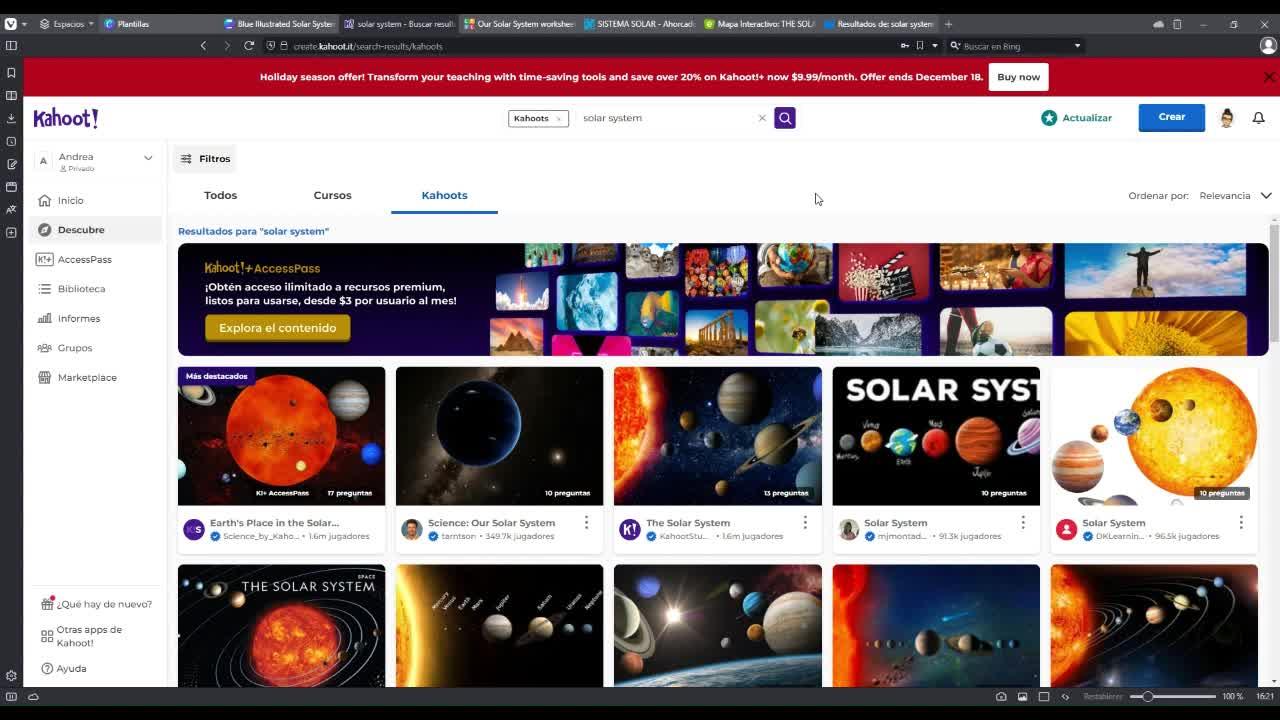Toggle tab tiling icon in status bar
This screenshot has width=1280, height=720.
pos(1044,696)
